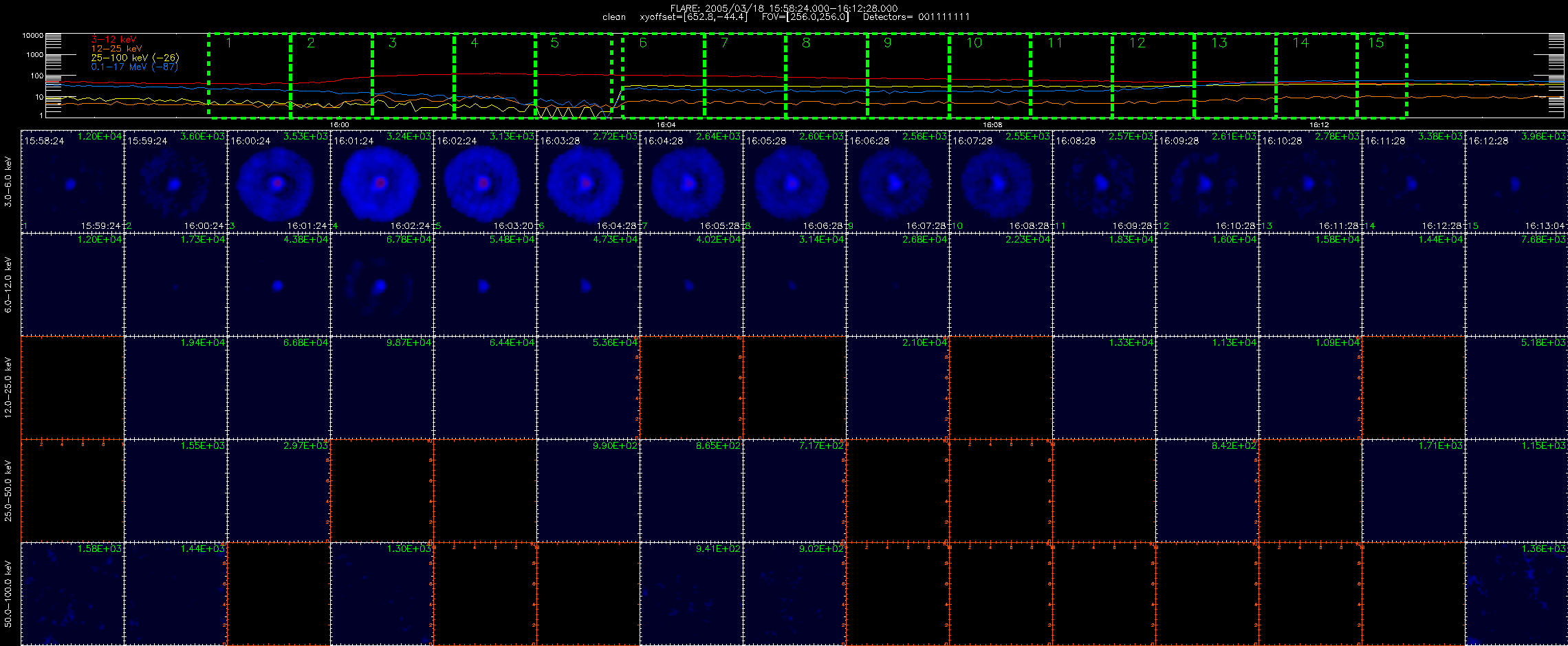Screen dimensions: 1568x646
Task: Select interval 11 on the light curve
Action: (x=1071, y=76)
